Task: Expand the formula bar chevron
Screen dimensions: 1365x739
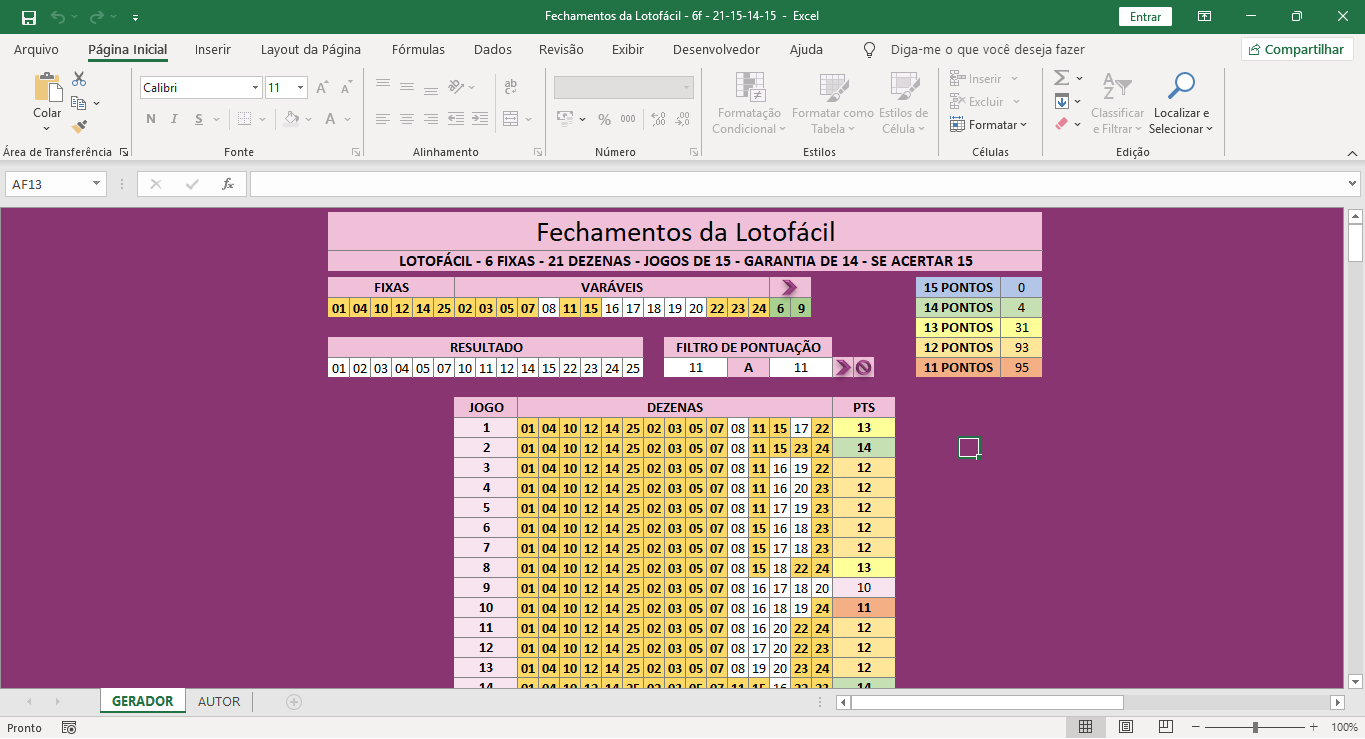Action: click(x=1352, y=184)
